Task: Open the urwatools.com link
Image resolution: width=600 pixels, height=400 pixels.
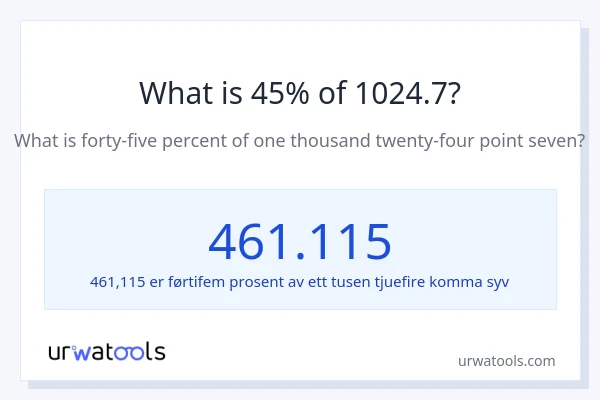Action: [x=506, y=361]
